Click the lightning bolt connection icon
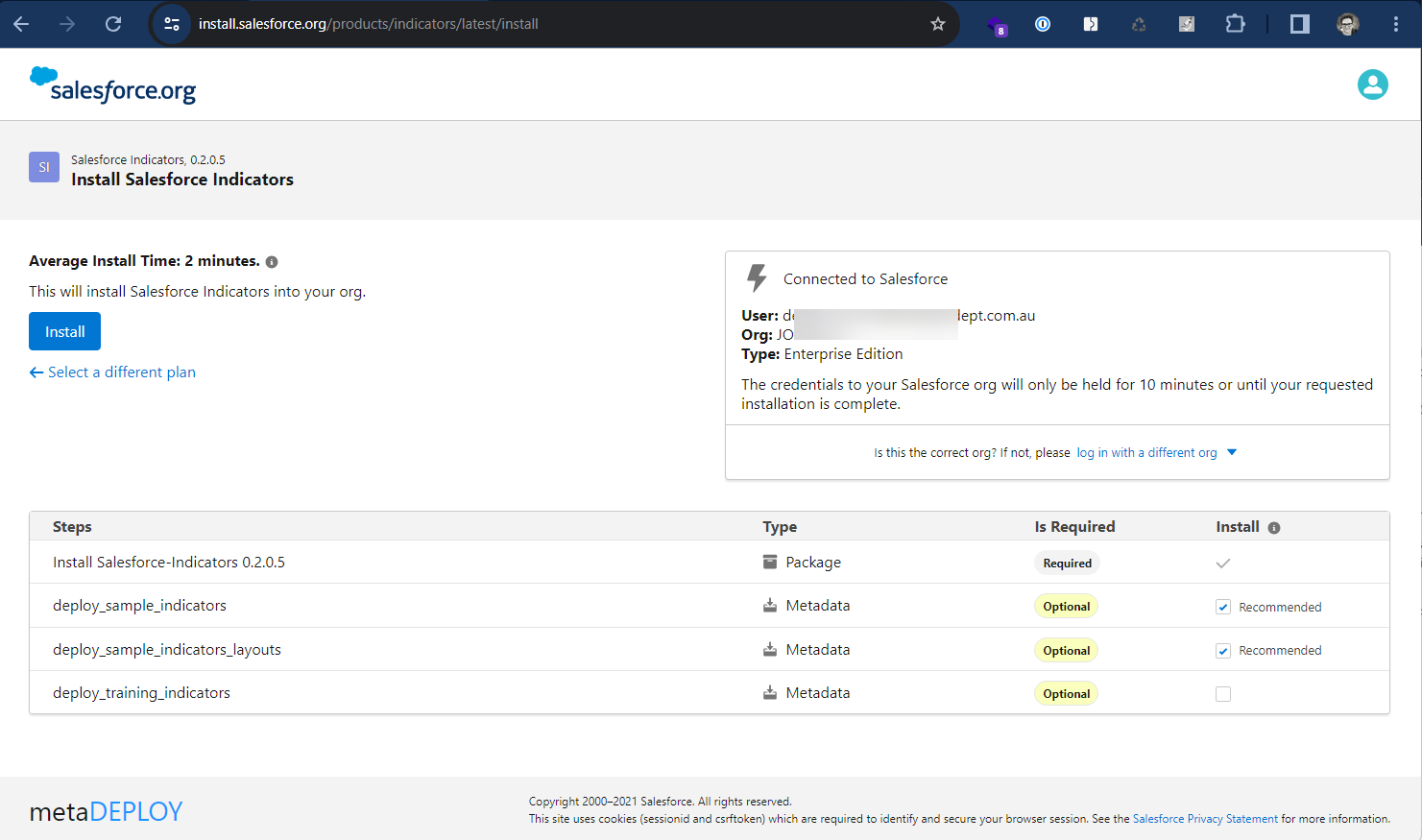The width and height of the screenshot is (1422, 840). coord(757,278)
